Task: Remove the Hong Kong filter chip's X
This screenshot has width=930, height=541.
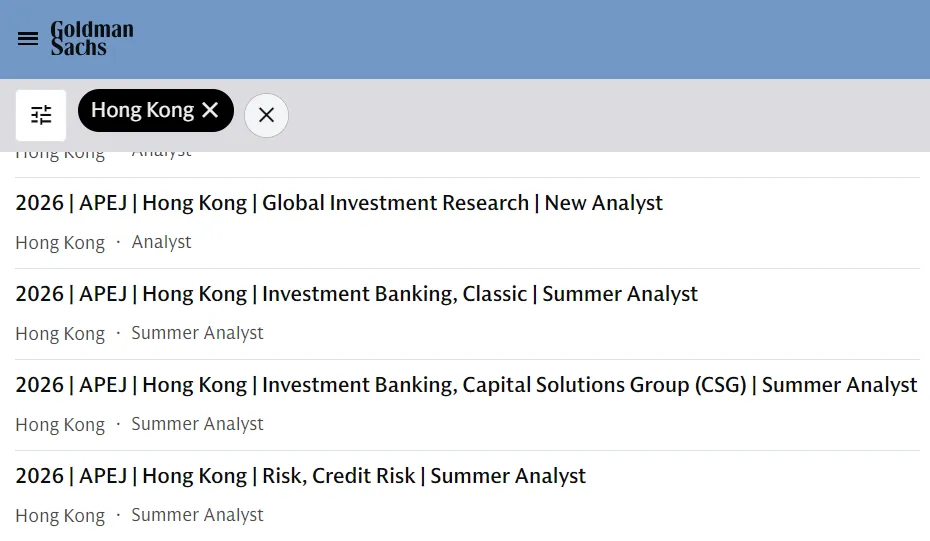Action: click(x=210, y=110)
